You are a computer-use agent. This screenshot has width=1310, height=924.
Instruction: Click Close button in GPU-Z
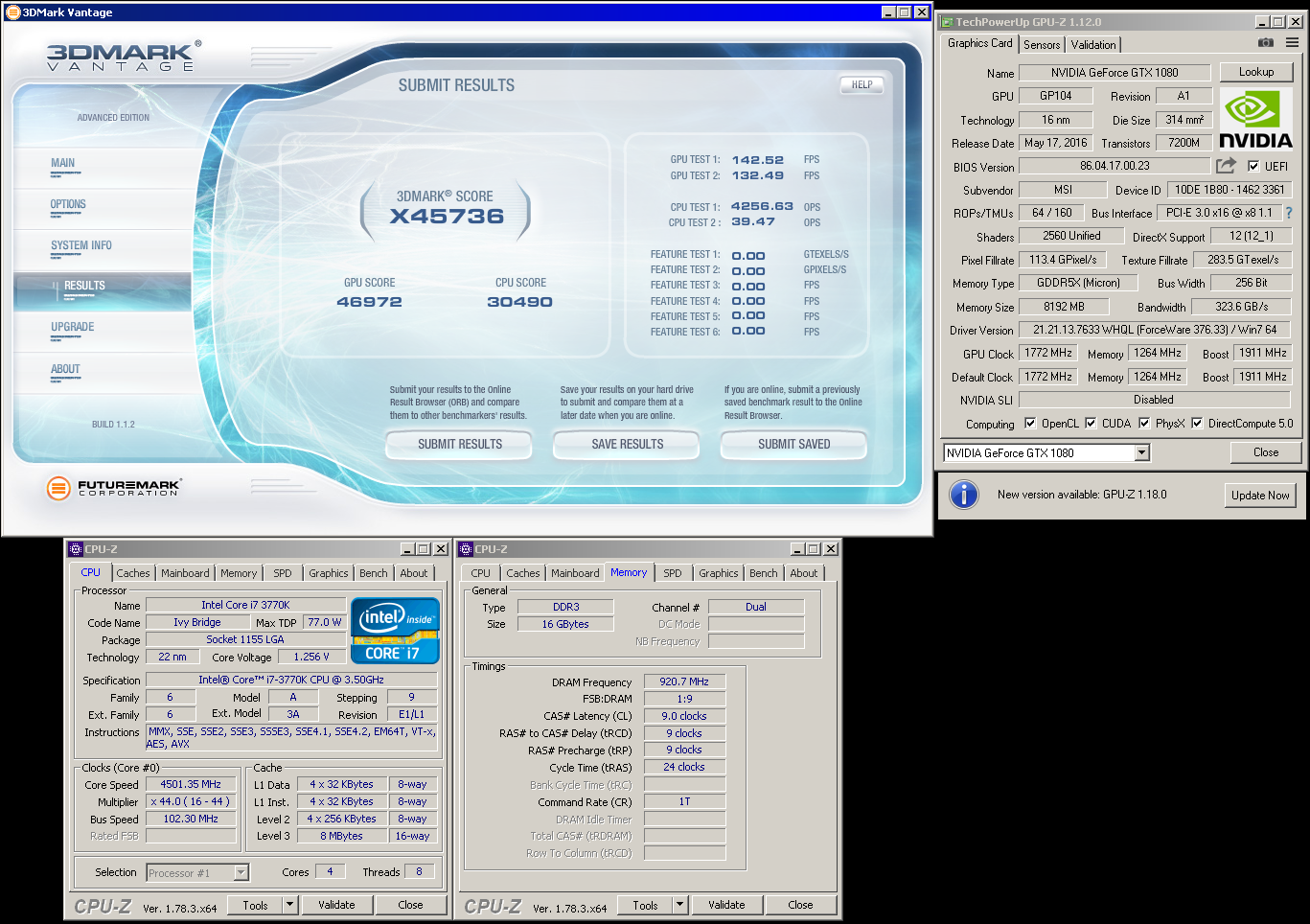[x=1266, y=452]
